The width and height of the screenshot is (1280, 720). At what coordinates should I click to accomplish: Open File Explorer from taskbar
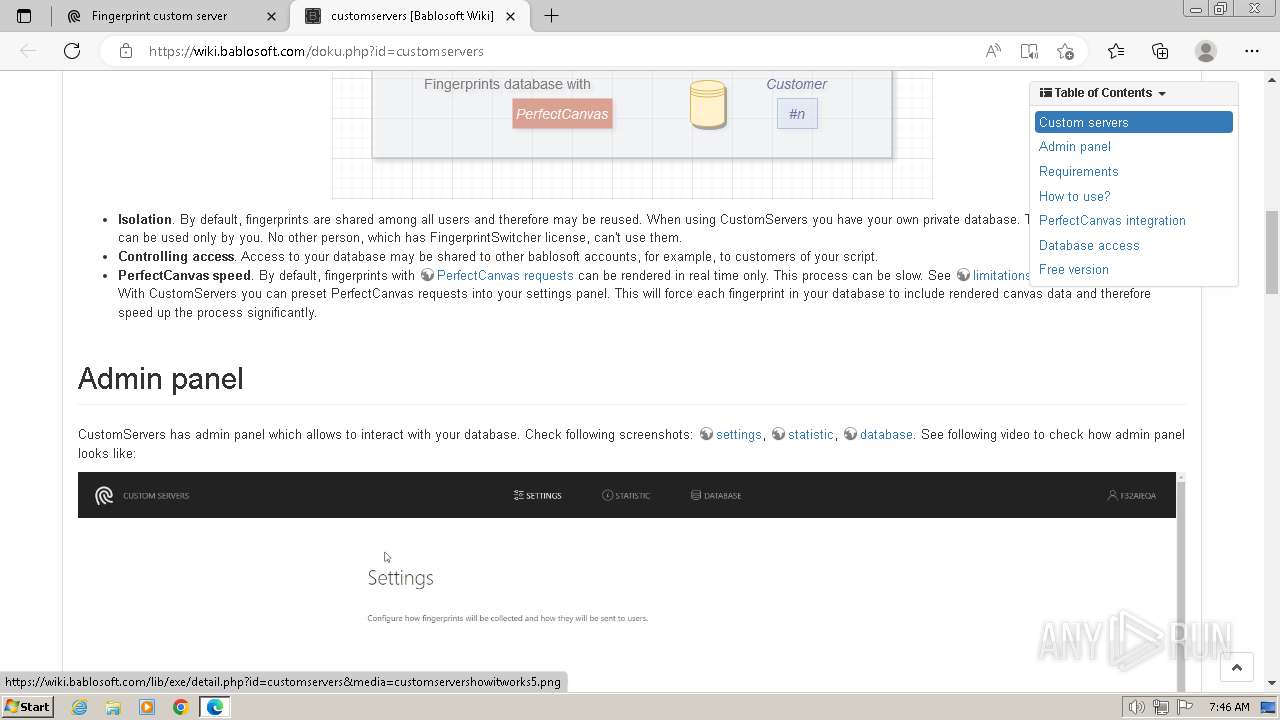tap(113, 707)
